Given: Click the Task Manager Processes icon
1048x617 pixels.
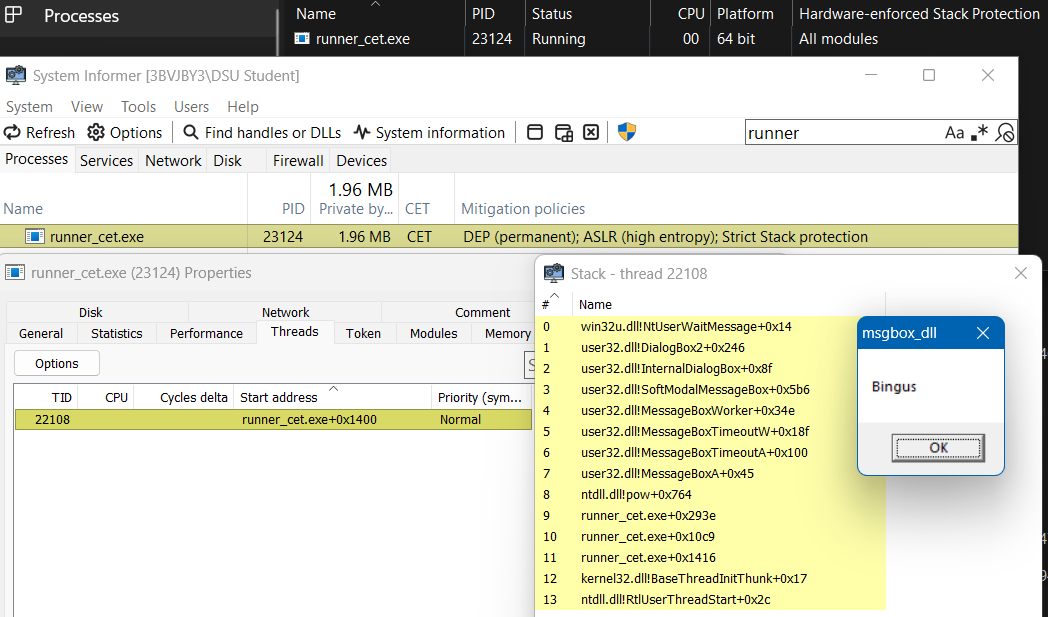Looking at the screenshot, I should click(x=13, y=15).
